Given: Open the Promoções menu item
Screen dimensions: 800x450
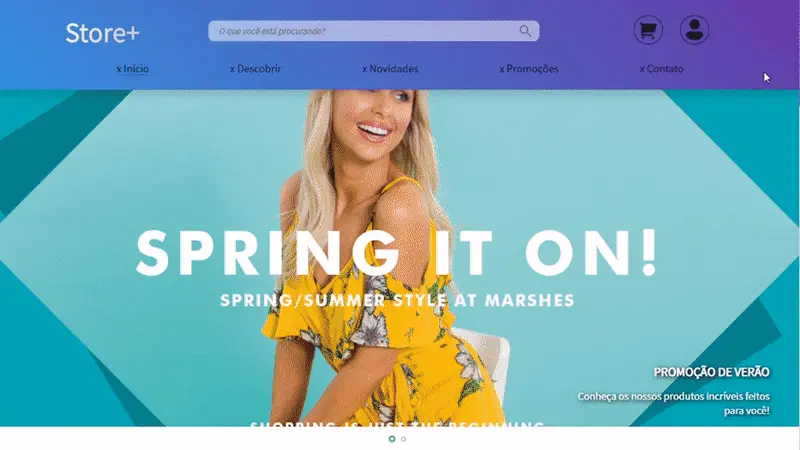Looking at the screenshot, I should pyautogui.click(x=532, y=69).
